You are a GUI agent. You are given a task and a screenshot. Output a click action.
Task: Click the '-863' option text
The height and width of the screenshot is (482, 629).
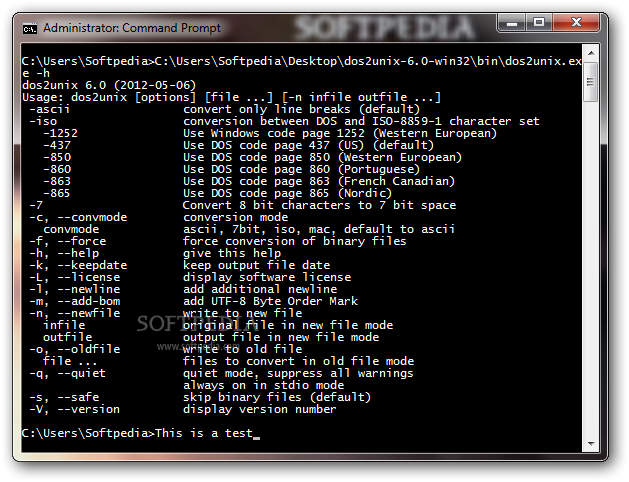(x=57, y=181)
